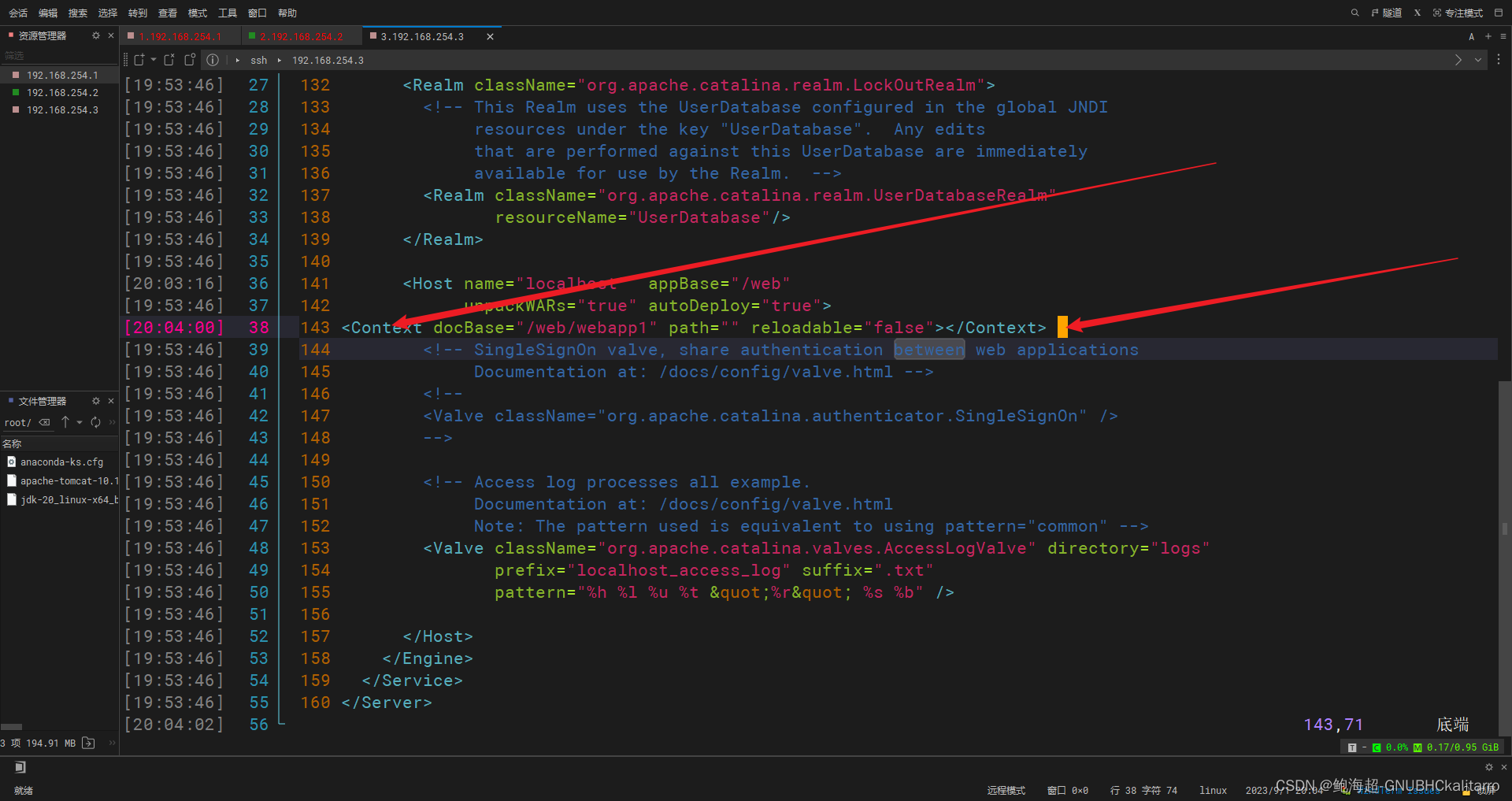This screenshot has width=1512, height=801.
Task: Open the 模式 menu
Action: pos(198,13)
